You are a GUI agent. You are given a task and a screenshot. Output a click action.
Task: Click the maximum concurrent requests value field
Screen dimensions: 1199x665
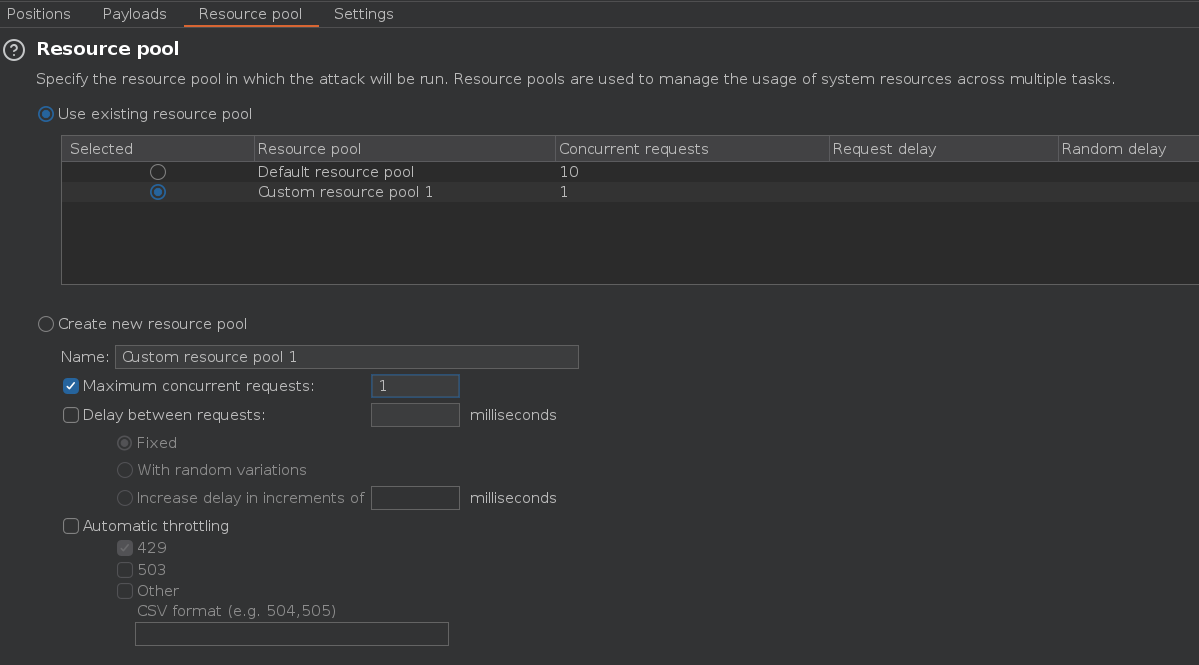pos(415,386)
